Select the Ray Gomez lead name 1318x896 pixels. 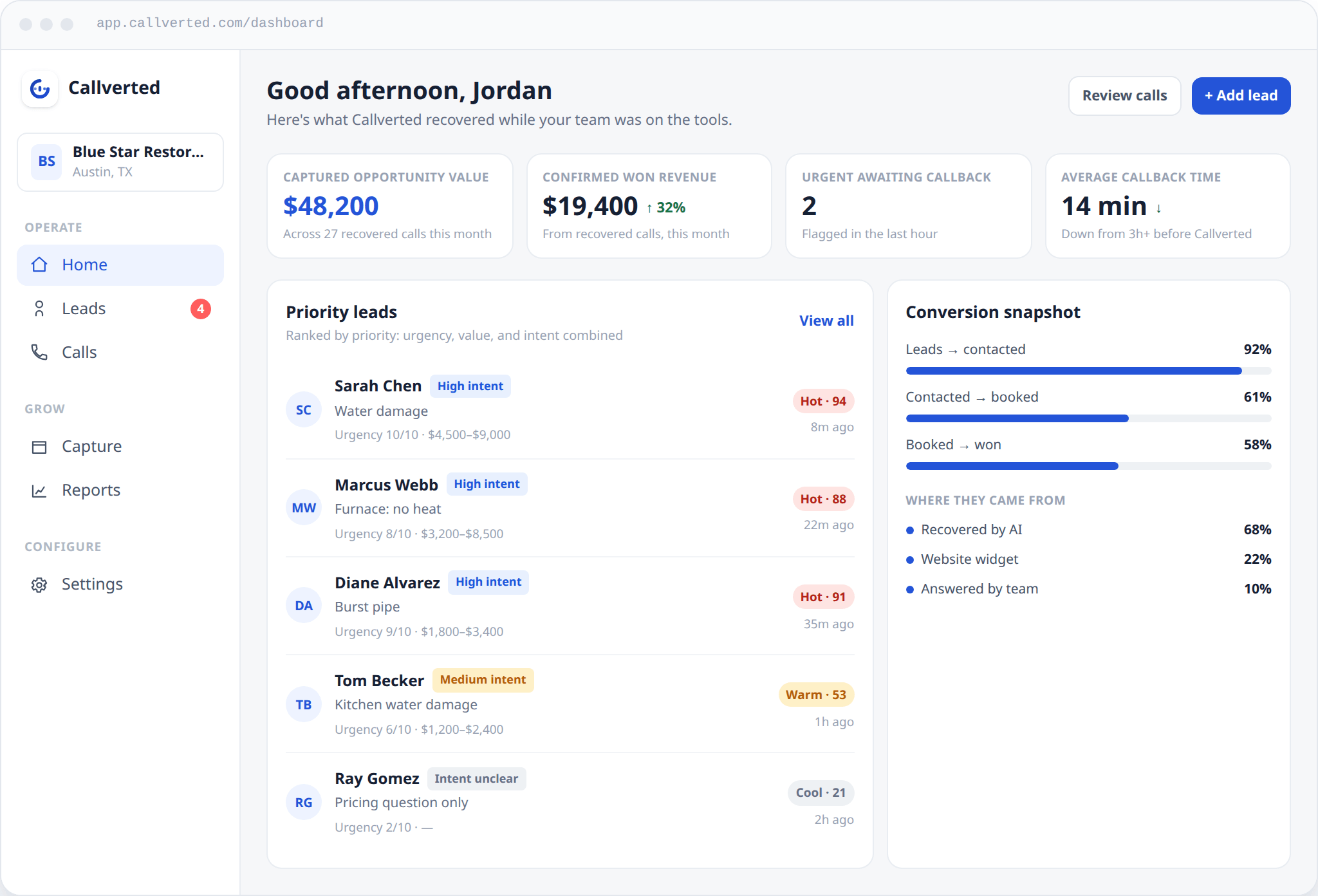[377, 779]
